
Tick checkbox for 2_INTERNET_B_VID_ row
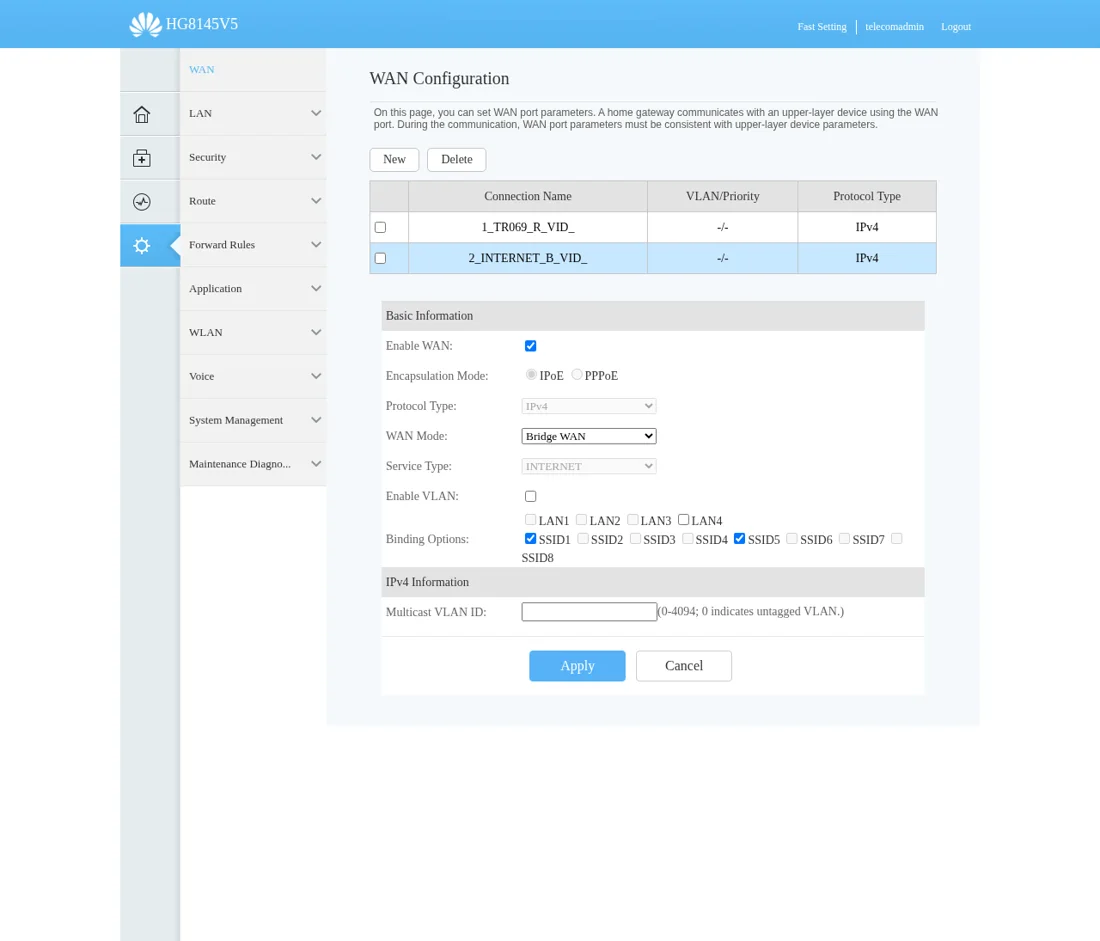click(380, 258)
